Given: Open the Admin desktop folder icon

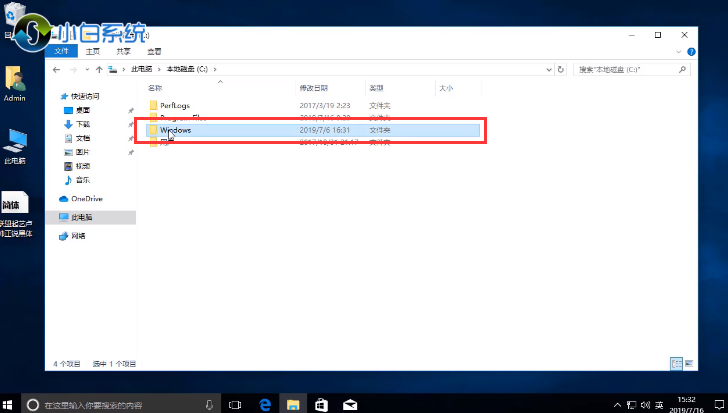Looking at the screenshot, I should [x=15, y=84].
